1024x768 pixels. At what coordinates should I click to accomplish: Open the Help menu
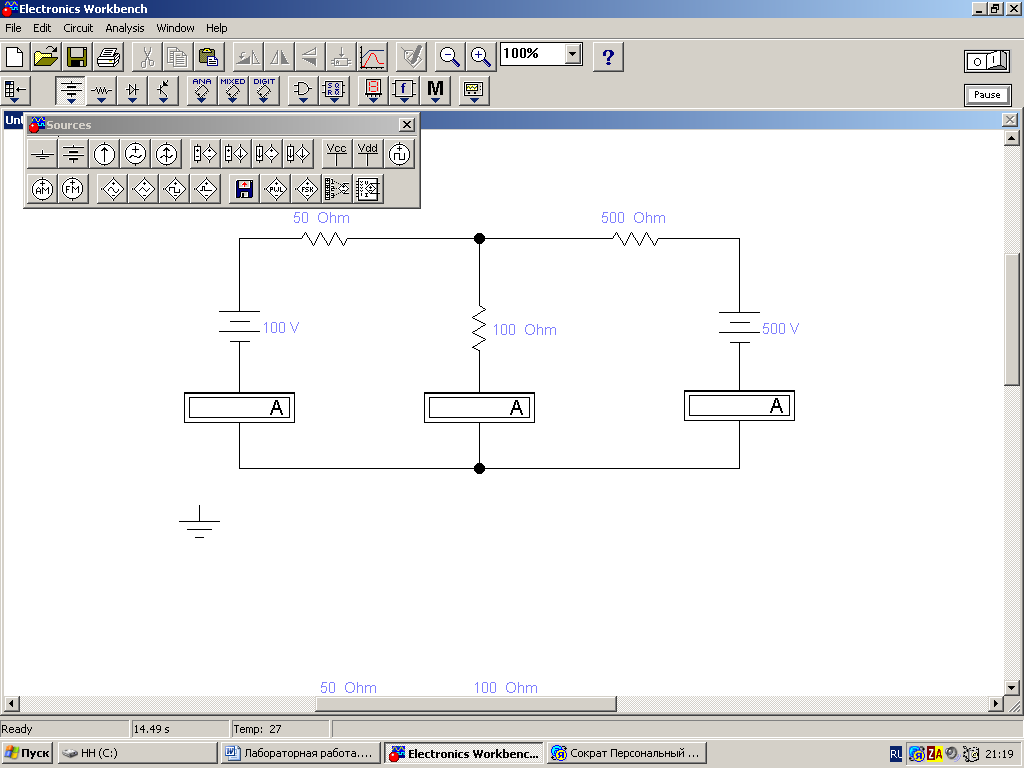[x=217, y=28]
